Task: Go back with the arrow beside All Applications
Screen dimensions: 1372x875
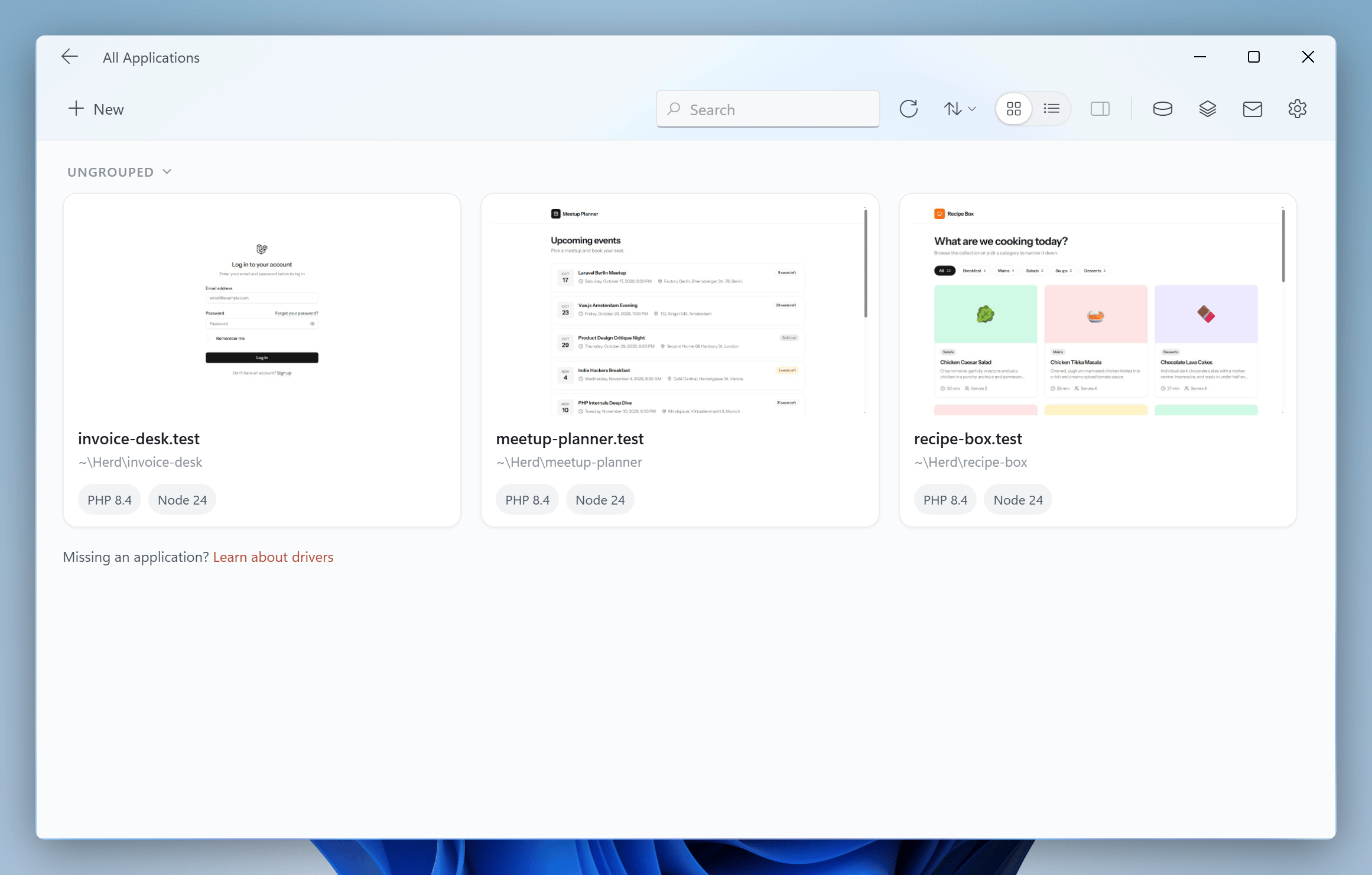Action: coord(70,57)
